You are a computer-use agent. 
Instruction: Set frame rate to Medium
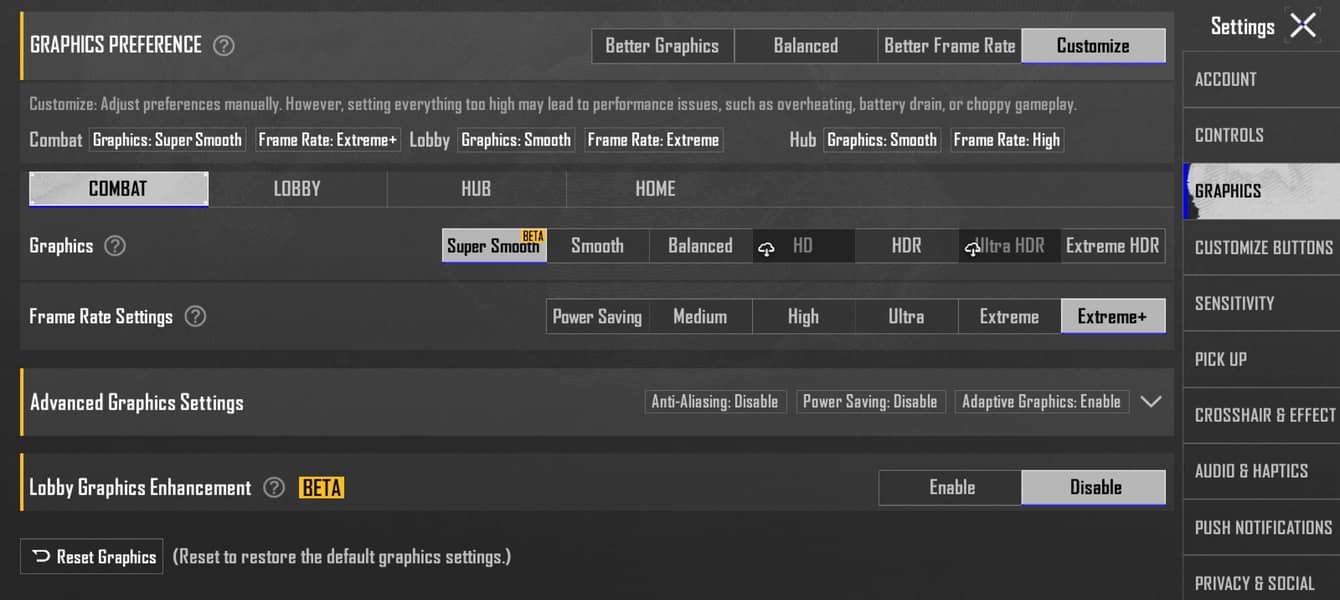tap(700, 317)
